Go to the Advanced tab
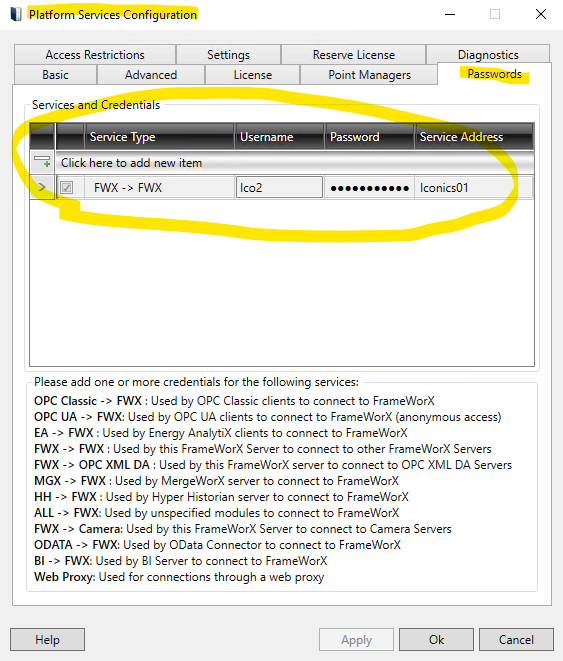 pyautogui.click(x=151, y=75)
